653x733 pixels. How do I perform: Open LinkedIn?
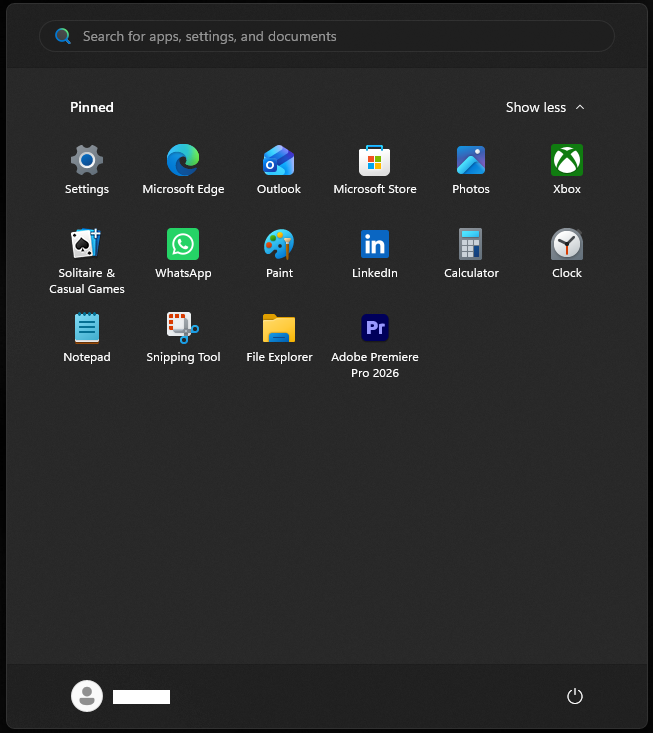[375, 254]
